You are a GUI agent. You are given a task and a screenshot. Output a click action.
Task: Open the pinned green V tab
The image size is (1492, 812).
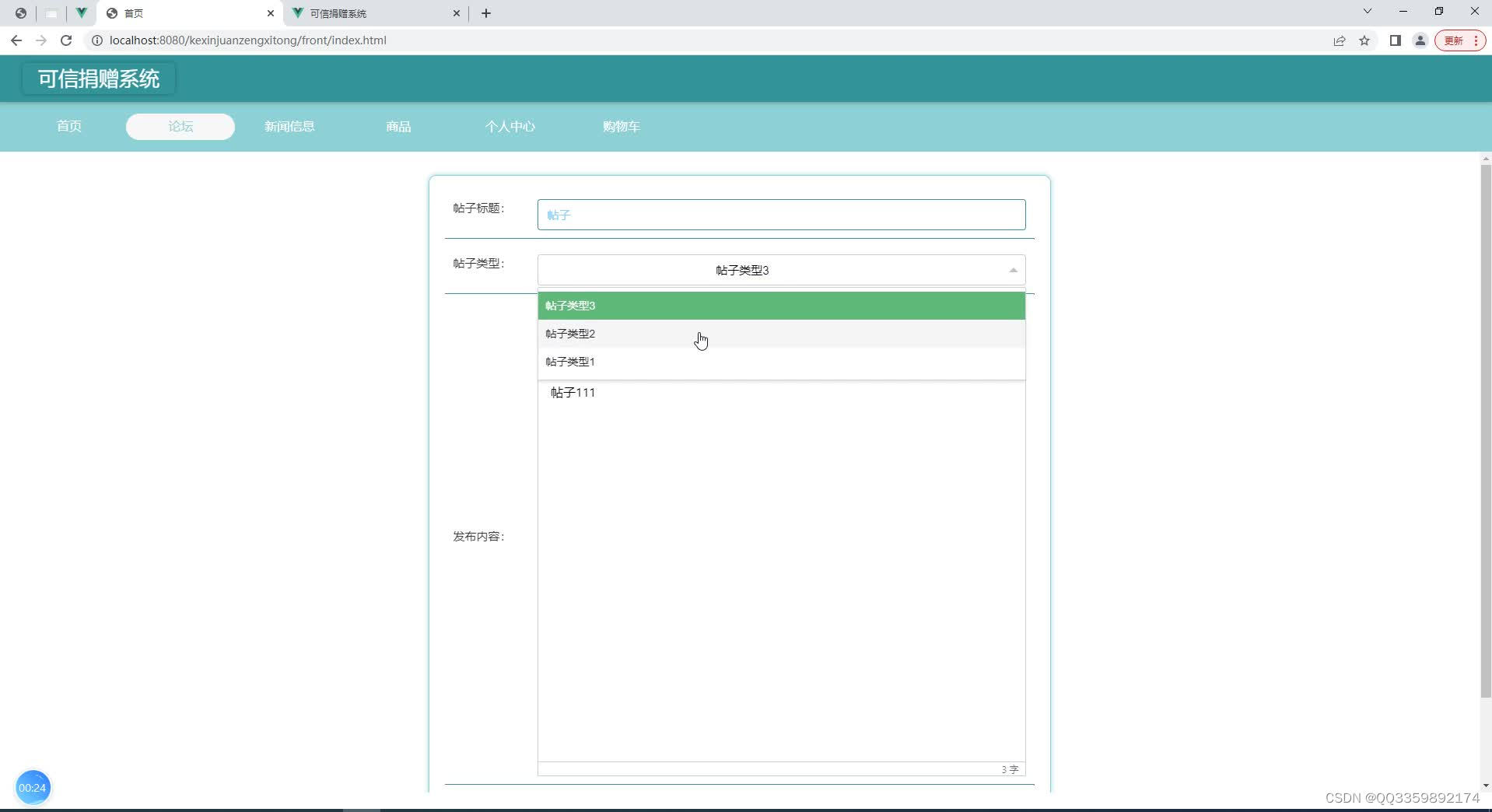[81, 13]
